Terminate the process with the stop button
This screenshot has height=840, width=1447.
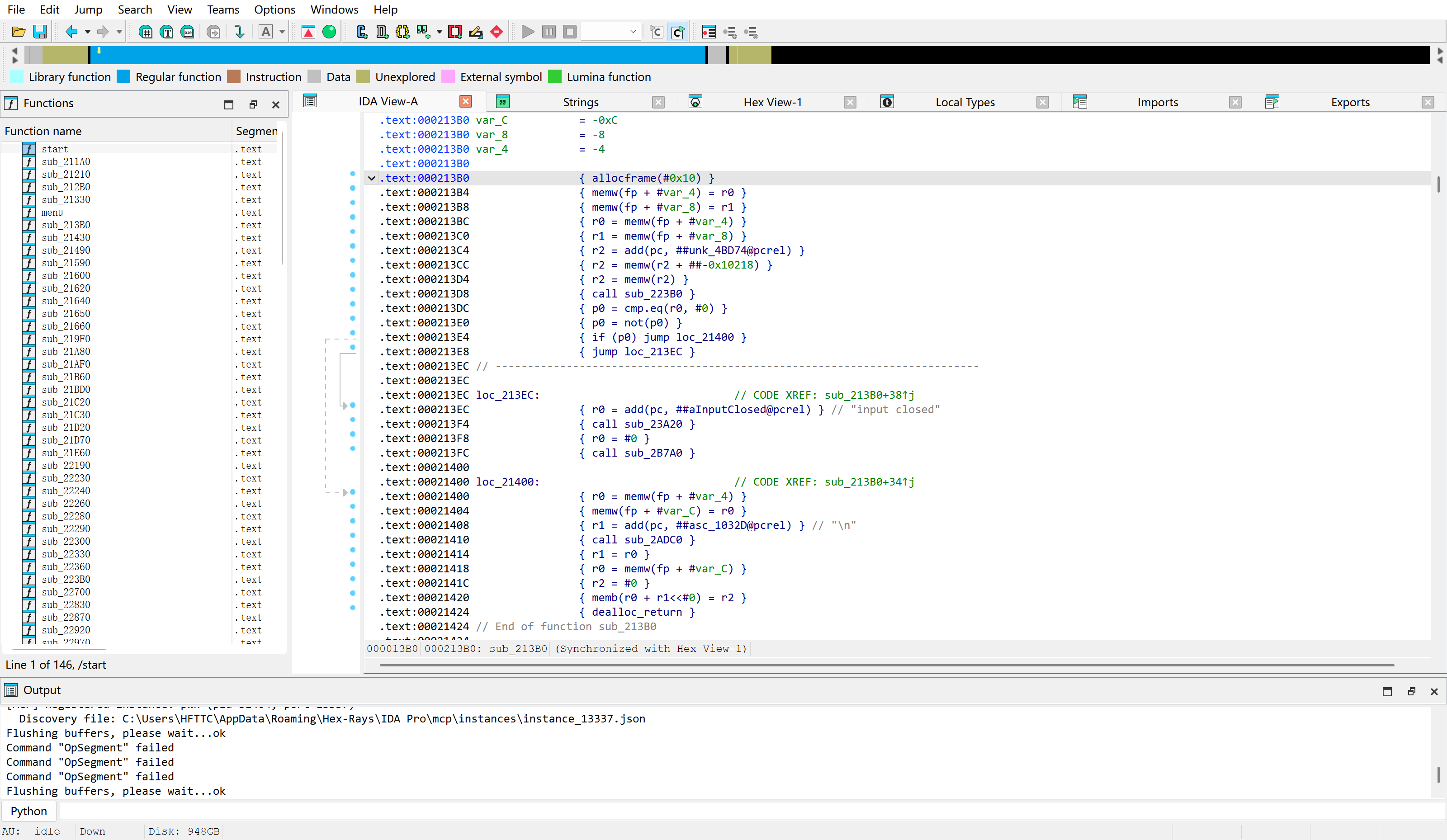[570, 32]
